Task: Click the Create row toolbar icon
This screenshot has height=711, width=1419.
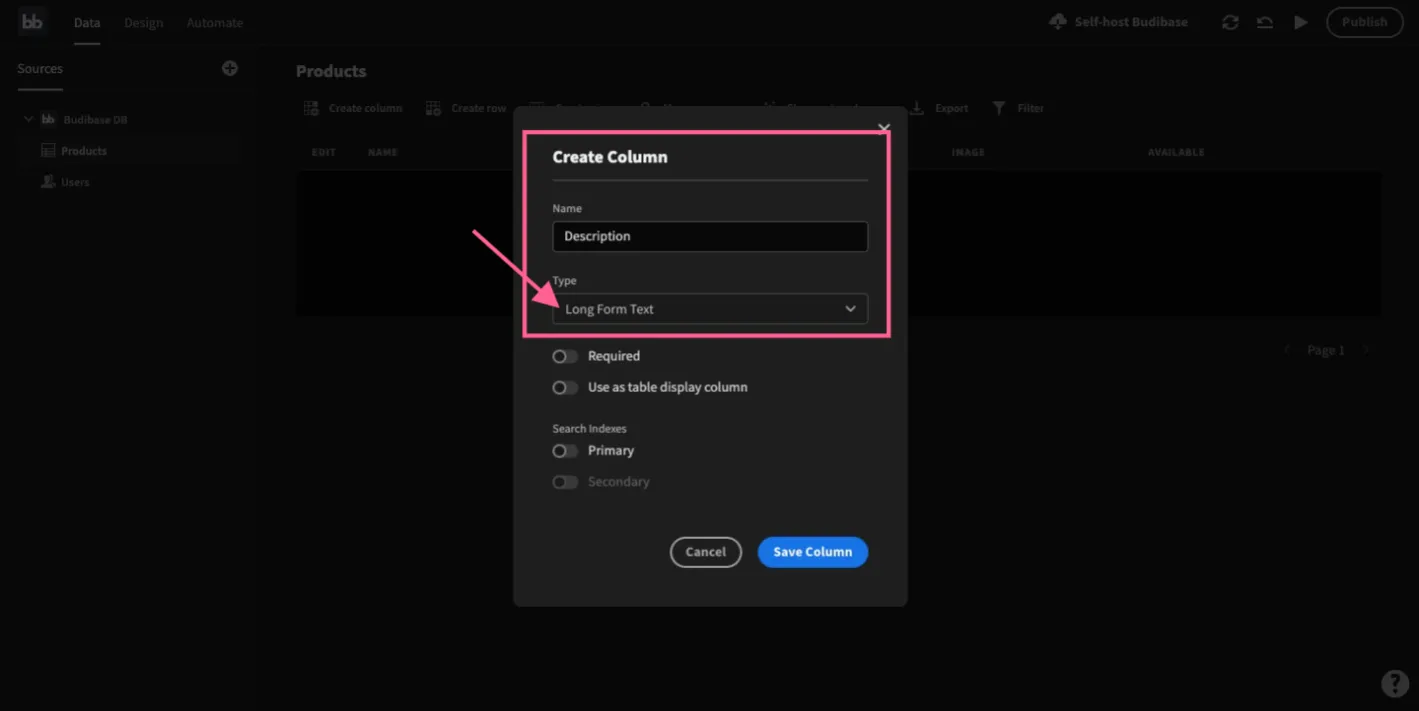Action: 433,108
